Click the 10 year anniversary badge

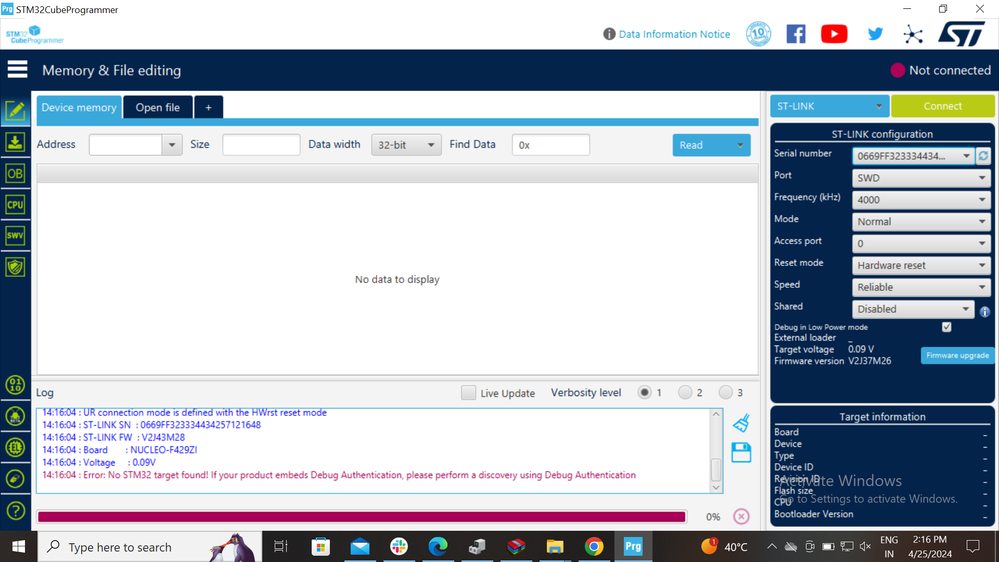point(758,34)
